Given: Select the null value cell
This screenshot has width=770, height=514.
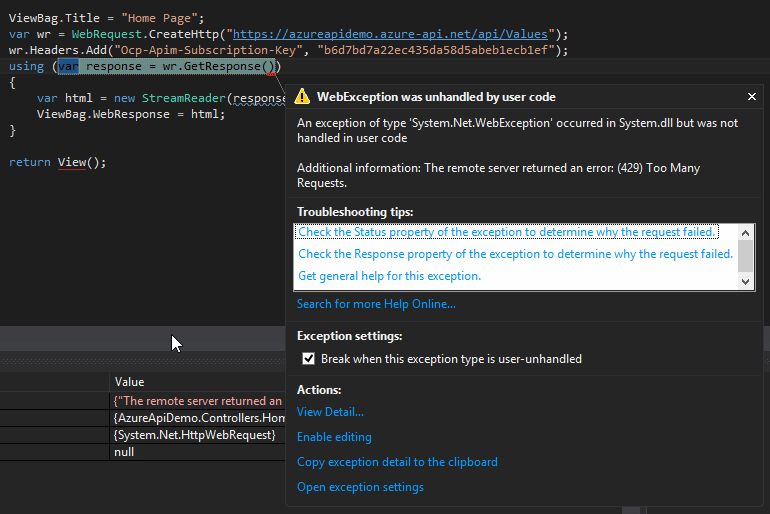Looking at the screenshot, I should tap(197, 452).
